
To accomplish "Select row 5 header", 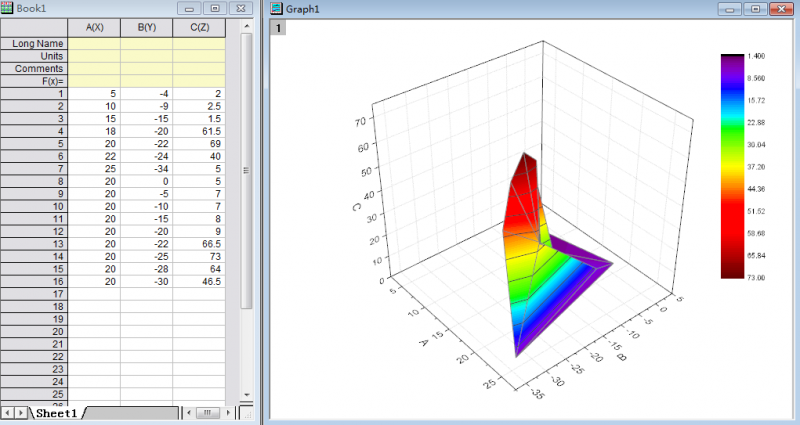I will coord(34,144).
